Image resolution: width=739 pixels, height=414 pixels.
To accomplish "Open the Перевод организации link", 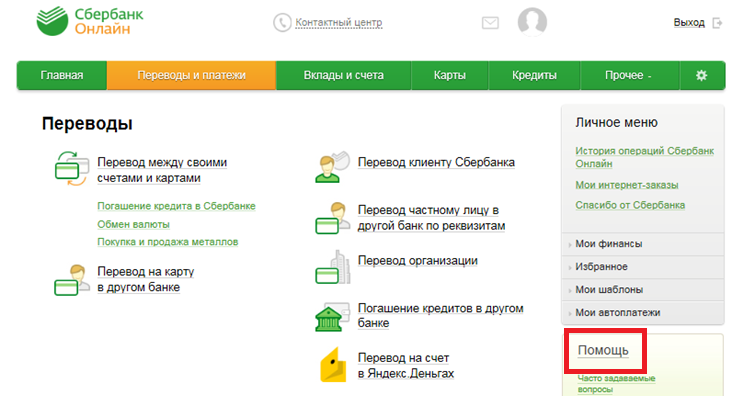I will pos(418,261).
